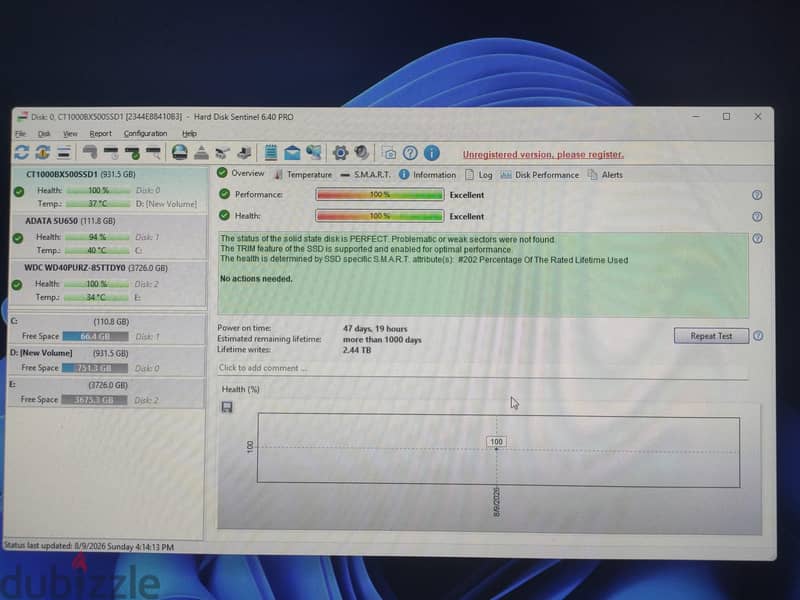Select the ADATA SU650 disk entry
The height and width of the screenshot is (600, 800).
coord(108,236)
